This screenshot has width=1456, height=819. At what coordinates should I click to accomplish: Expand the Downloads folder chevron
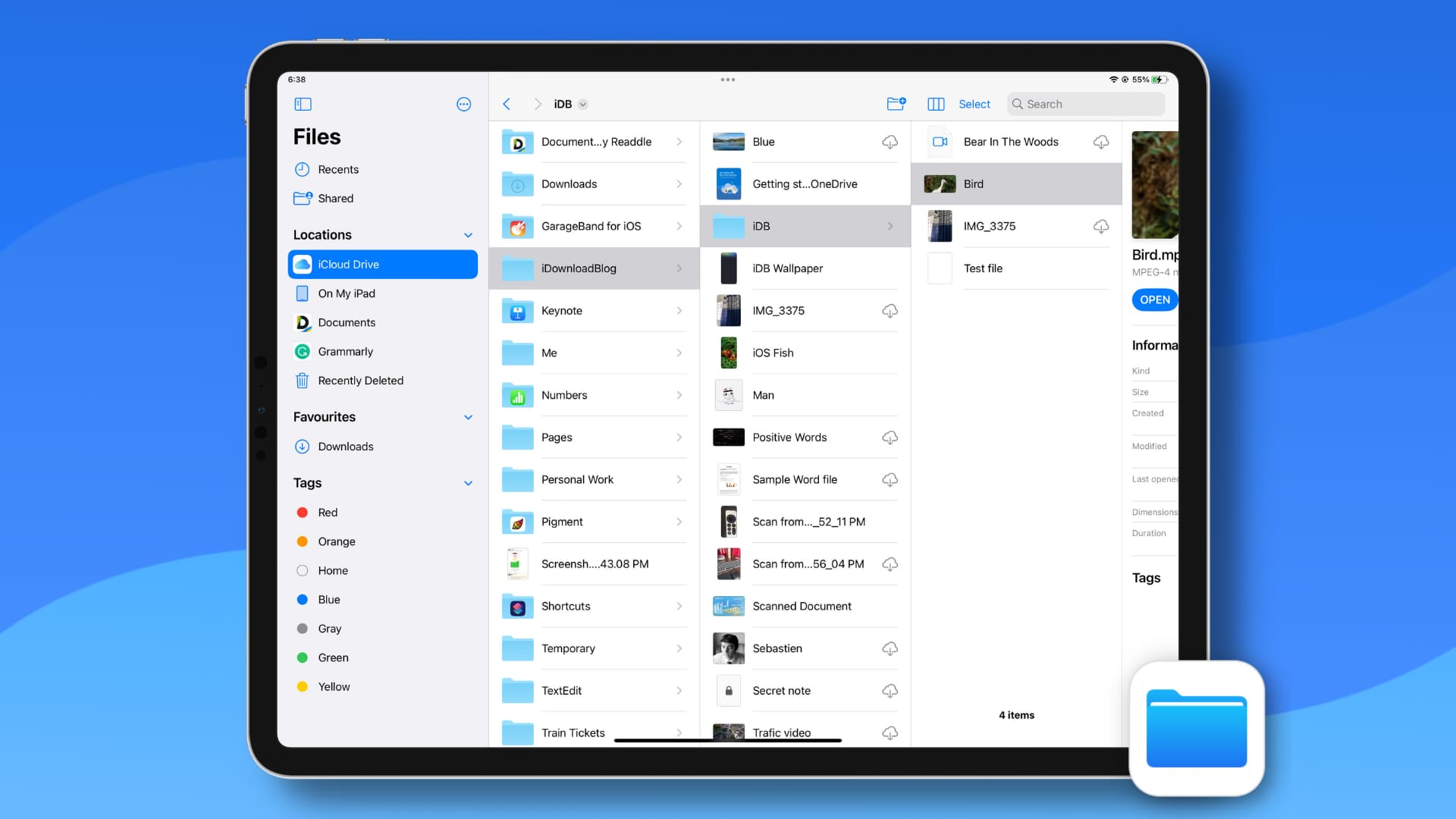click(679, 184)
